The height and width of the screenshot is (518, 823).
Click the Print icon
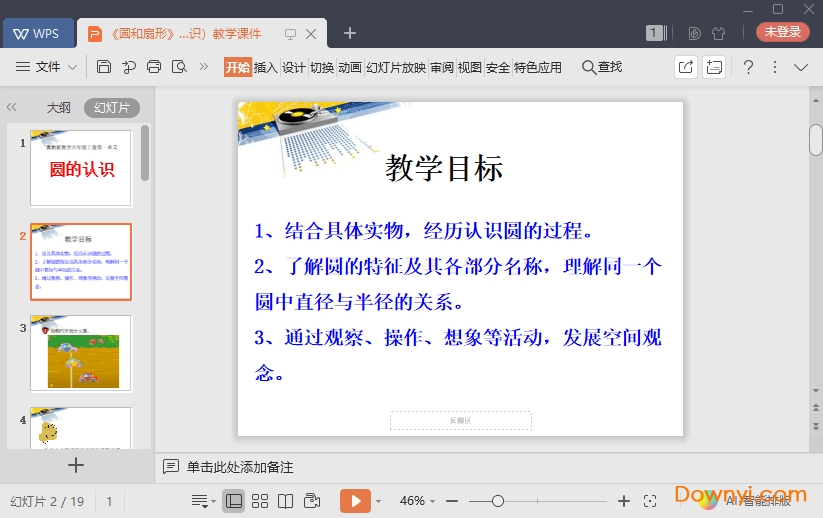pyautogui.click(x=154, y=67)
